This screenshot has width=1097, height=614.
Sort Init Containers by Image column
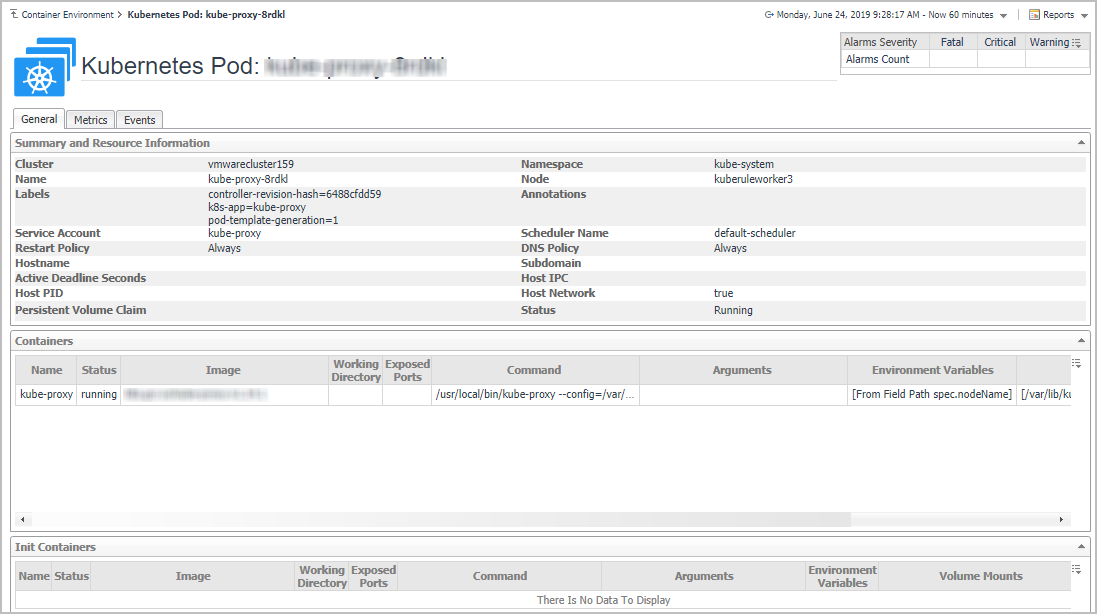click(193, 576)
